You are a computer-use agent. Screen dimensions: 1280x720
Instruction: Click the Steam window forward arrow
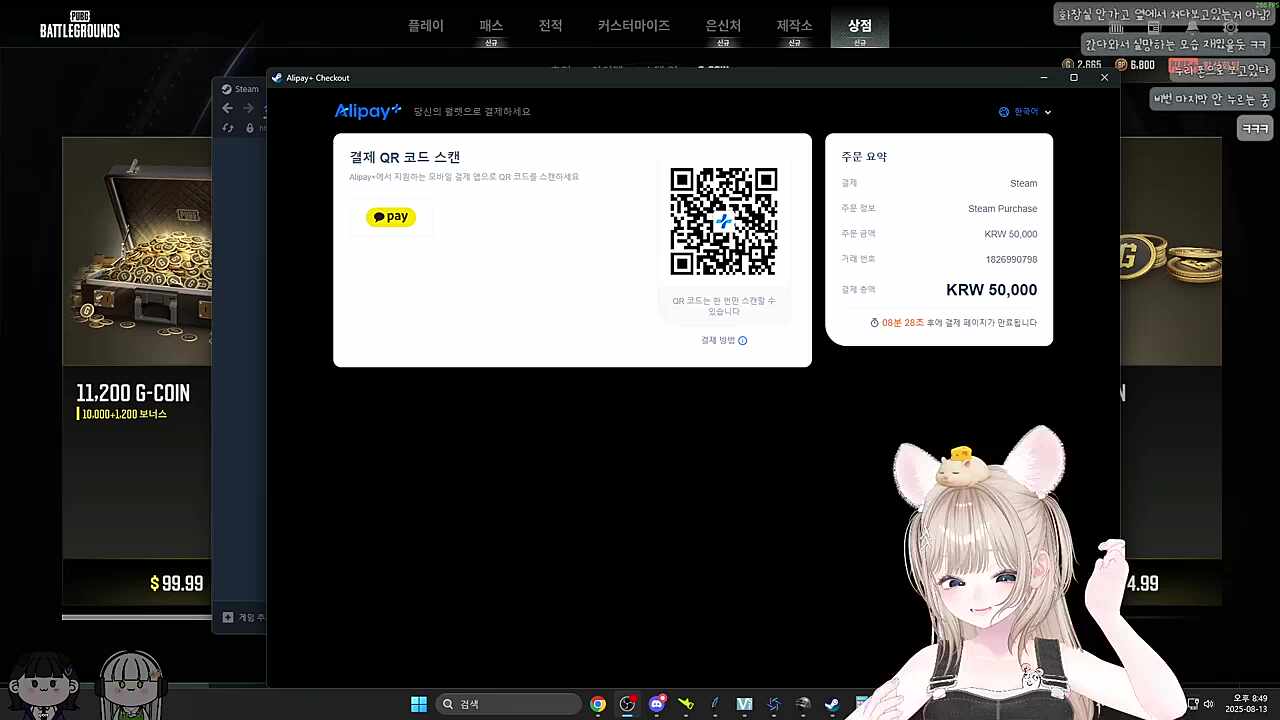pos(248,108)
